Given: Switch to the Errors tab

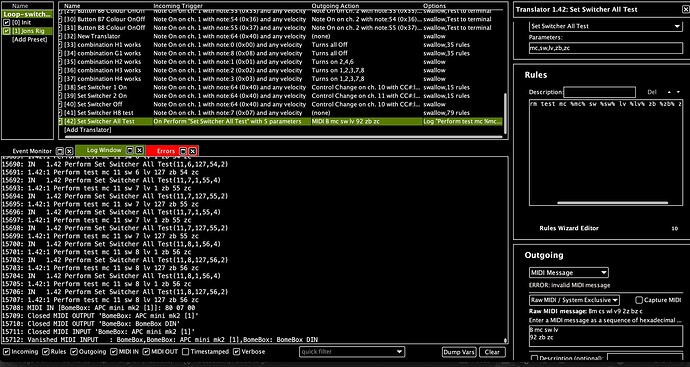Looking at the screenshot, I should [166, 151].
